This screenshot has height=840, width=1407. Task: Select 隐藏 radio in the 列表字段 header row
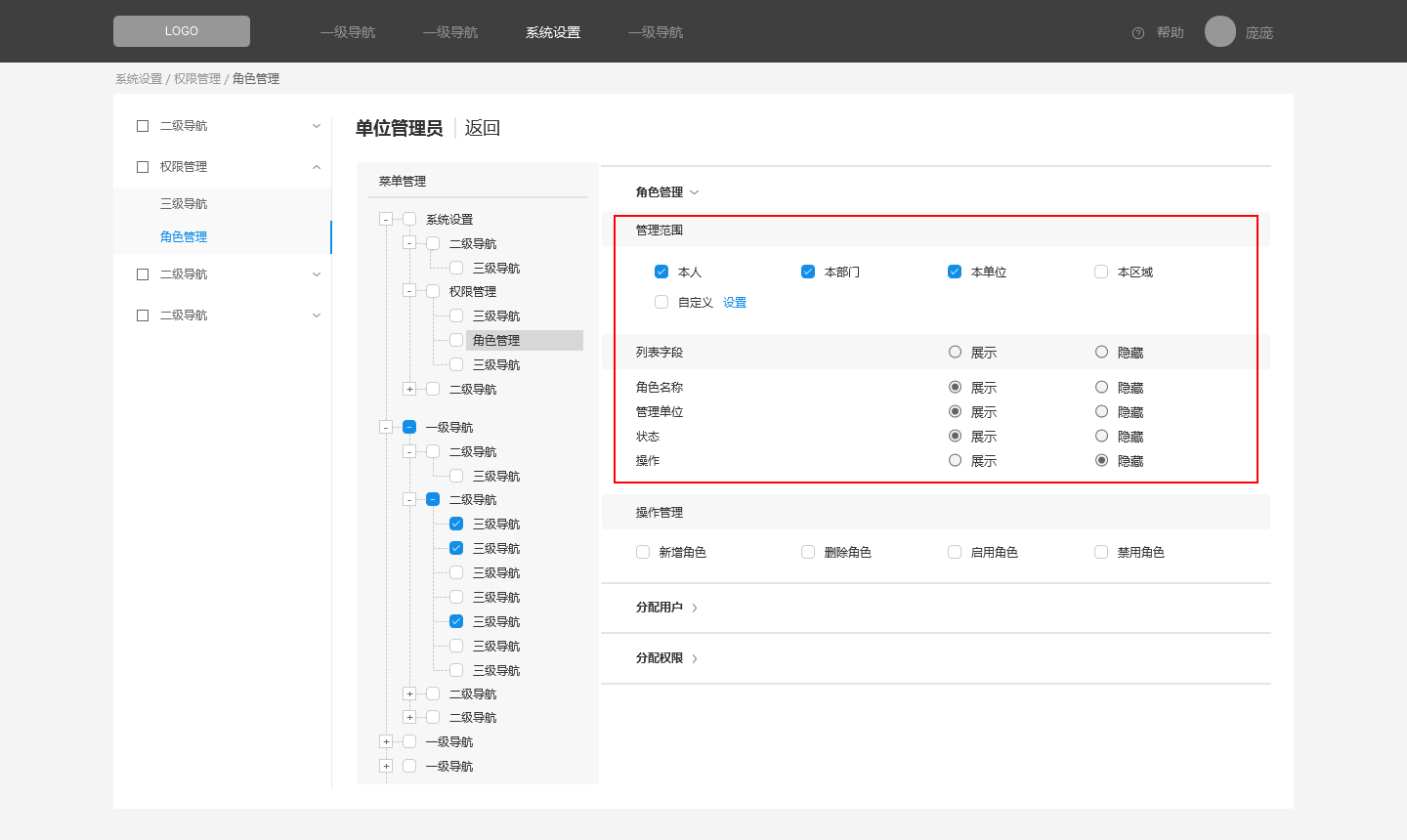tap(1101, 352)
